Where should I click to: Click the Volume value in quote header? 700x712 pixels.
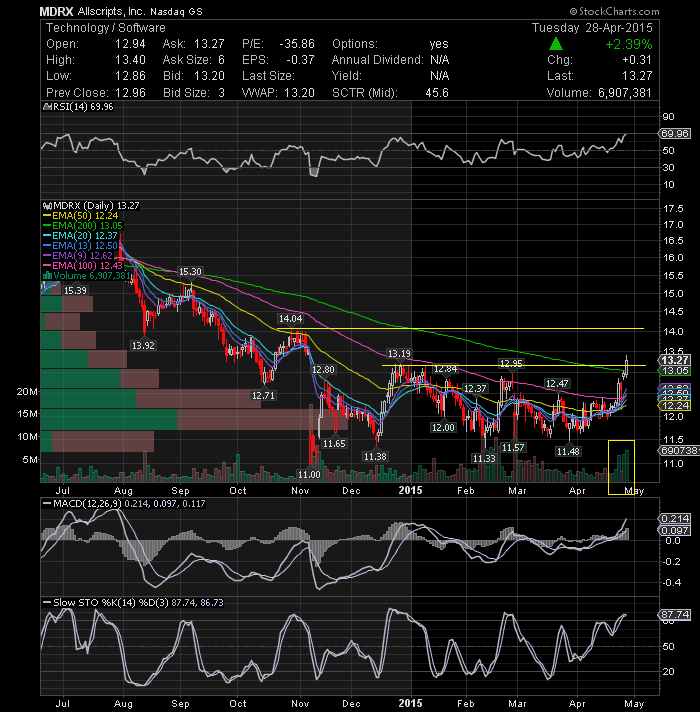625,93
